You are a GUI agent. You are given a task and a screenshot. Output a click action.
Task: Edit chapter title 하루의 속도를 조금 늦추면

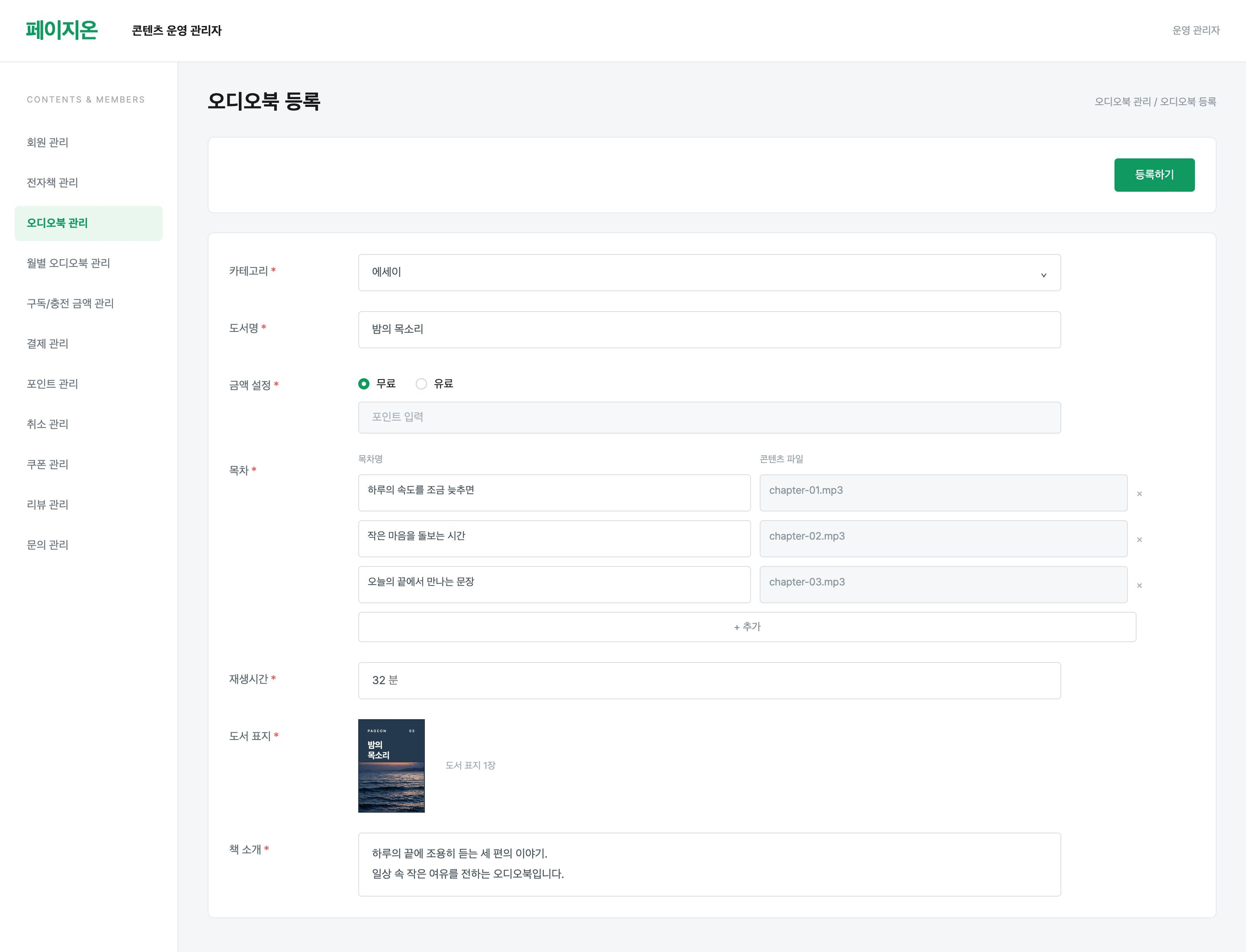pos(554,492)
